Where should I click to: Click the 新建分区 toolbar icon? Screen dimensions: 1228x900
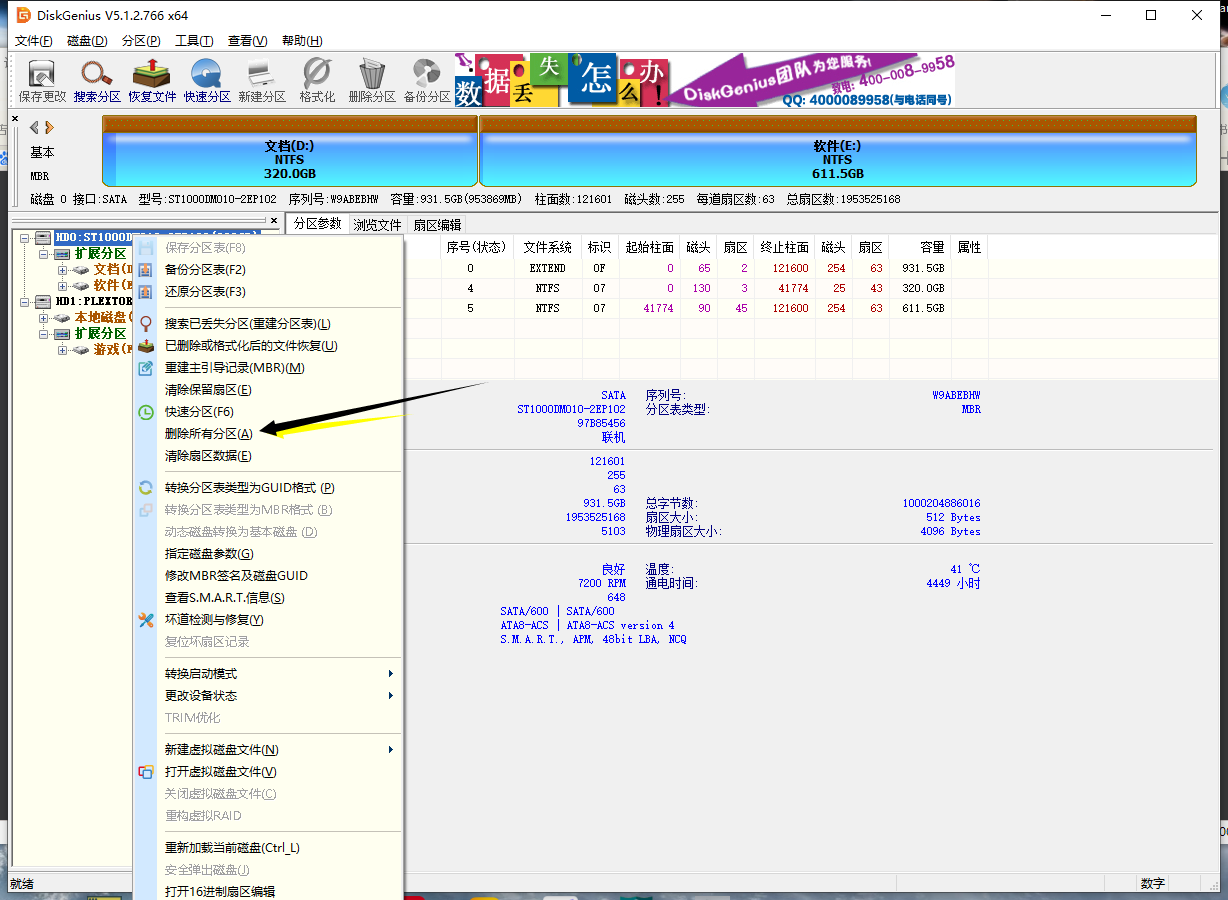[262, 79]
